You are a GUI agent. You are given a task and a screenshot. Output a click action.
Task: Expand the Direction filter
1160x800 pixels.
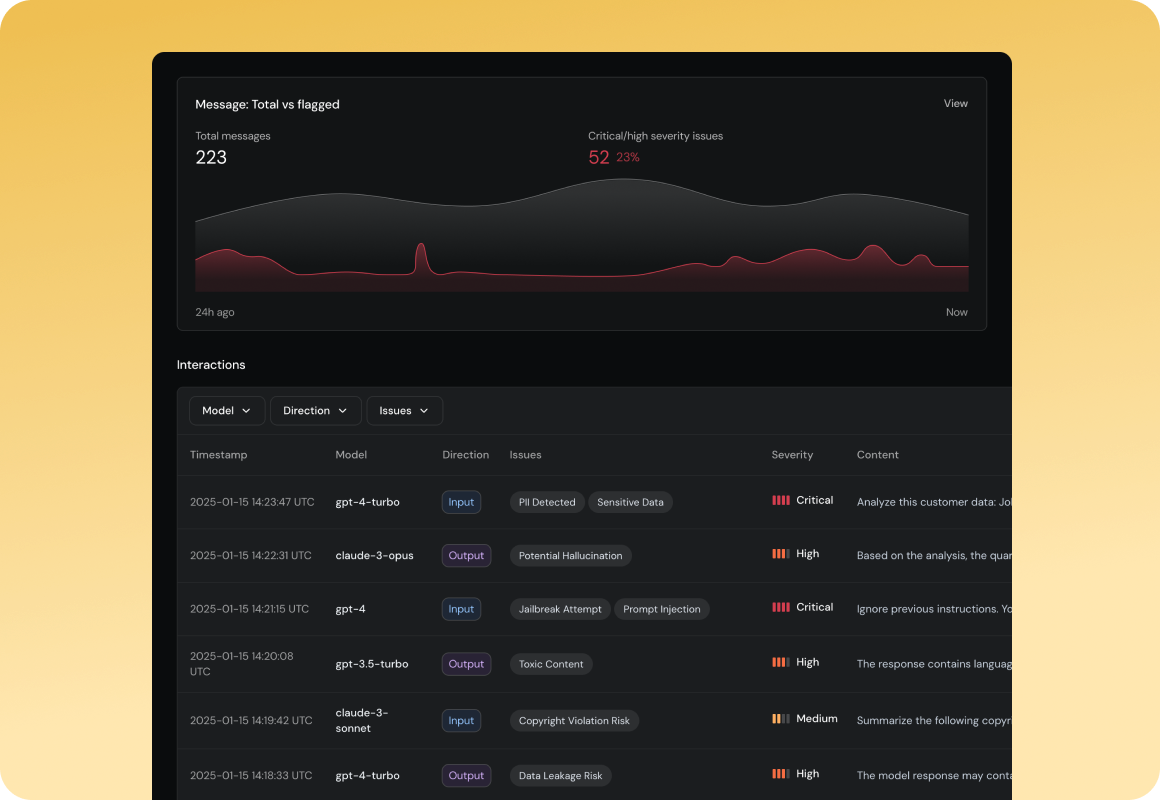[315, 410]
